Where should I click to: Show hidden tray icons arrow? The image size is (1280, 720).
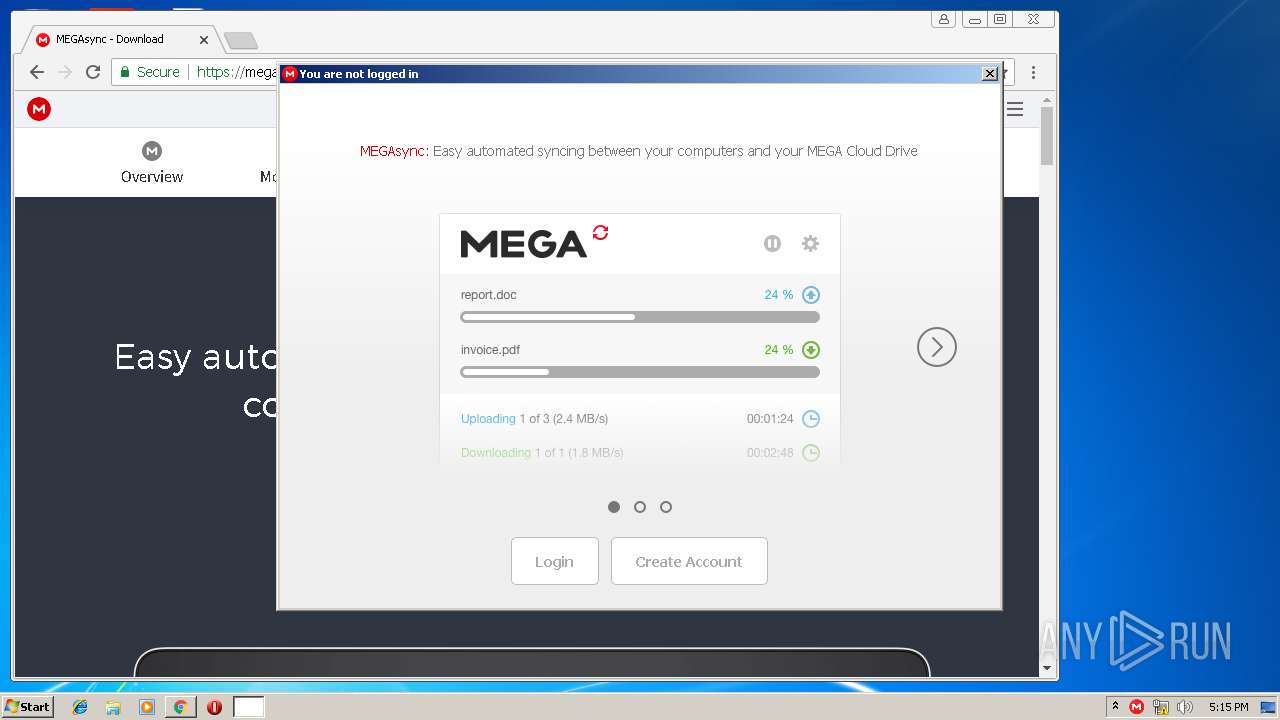pos(1115,707)
